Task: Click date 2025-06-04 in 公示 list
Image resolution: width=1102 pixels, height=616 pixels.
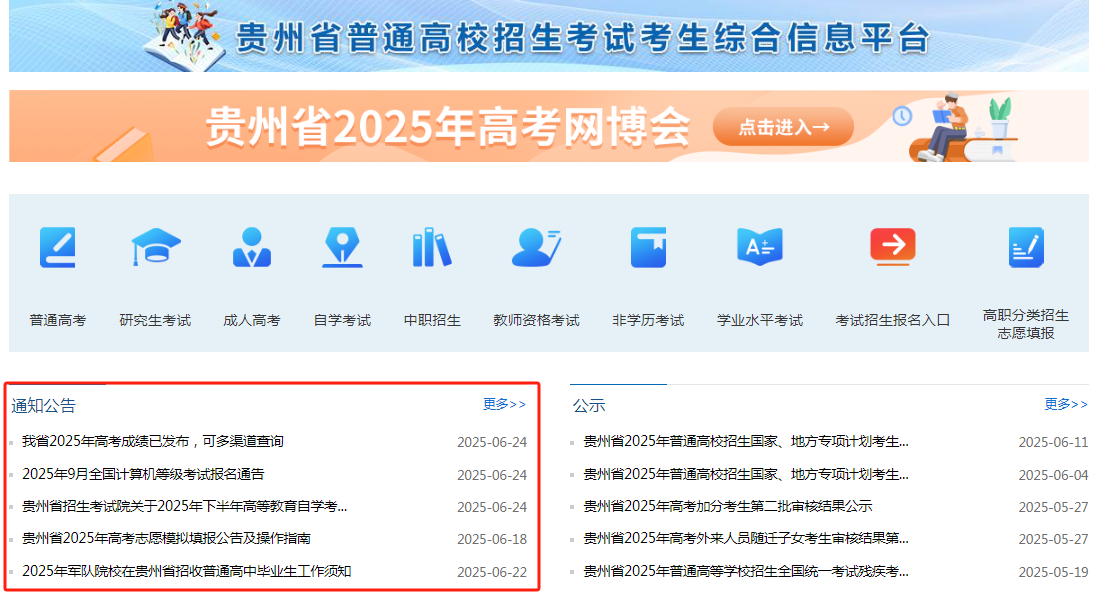Action: [x=1054, y=475]
